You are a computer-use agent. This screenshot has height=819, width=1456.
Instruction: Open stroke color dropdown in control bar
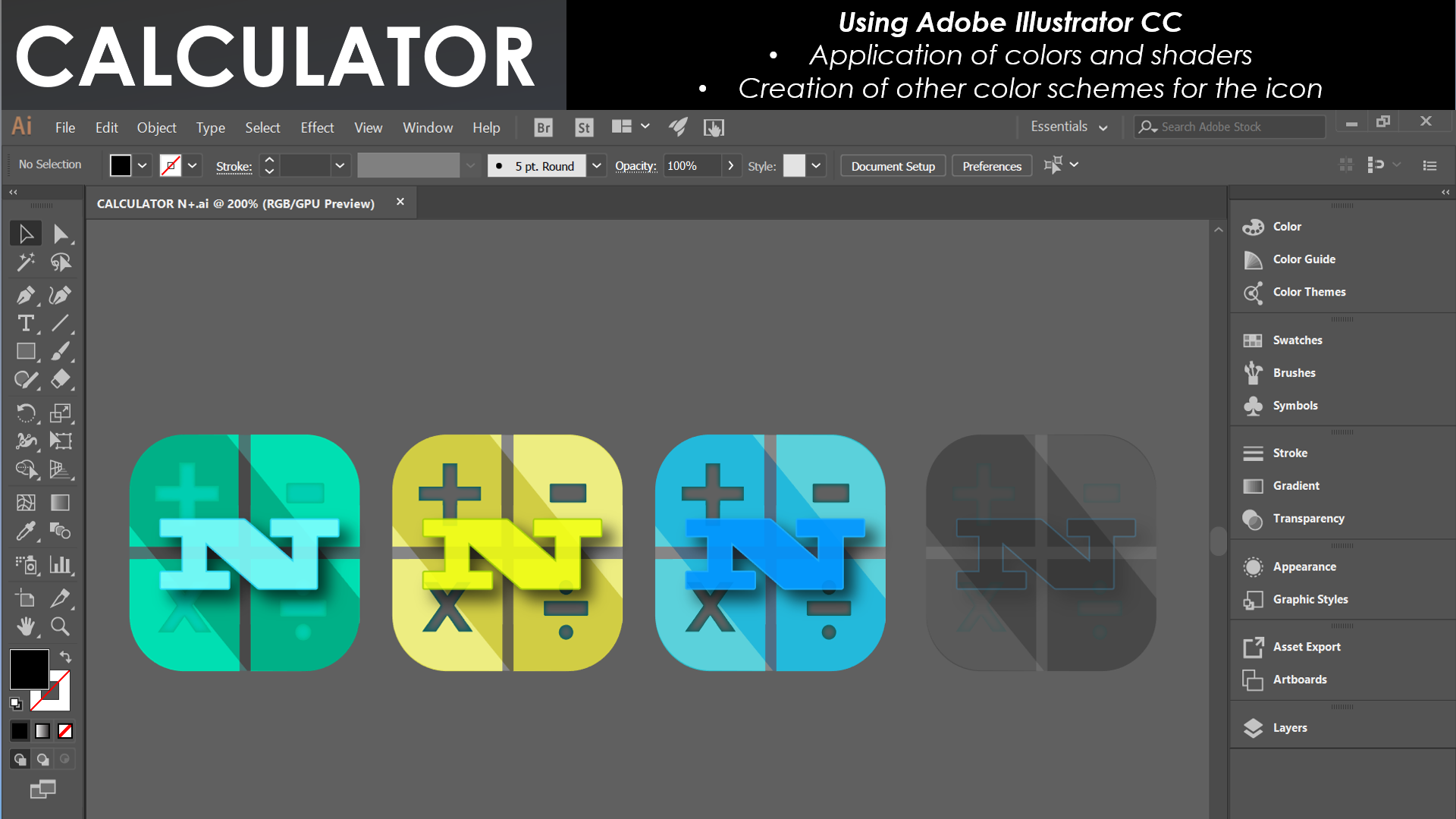pos(193,165)
